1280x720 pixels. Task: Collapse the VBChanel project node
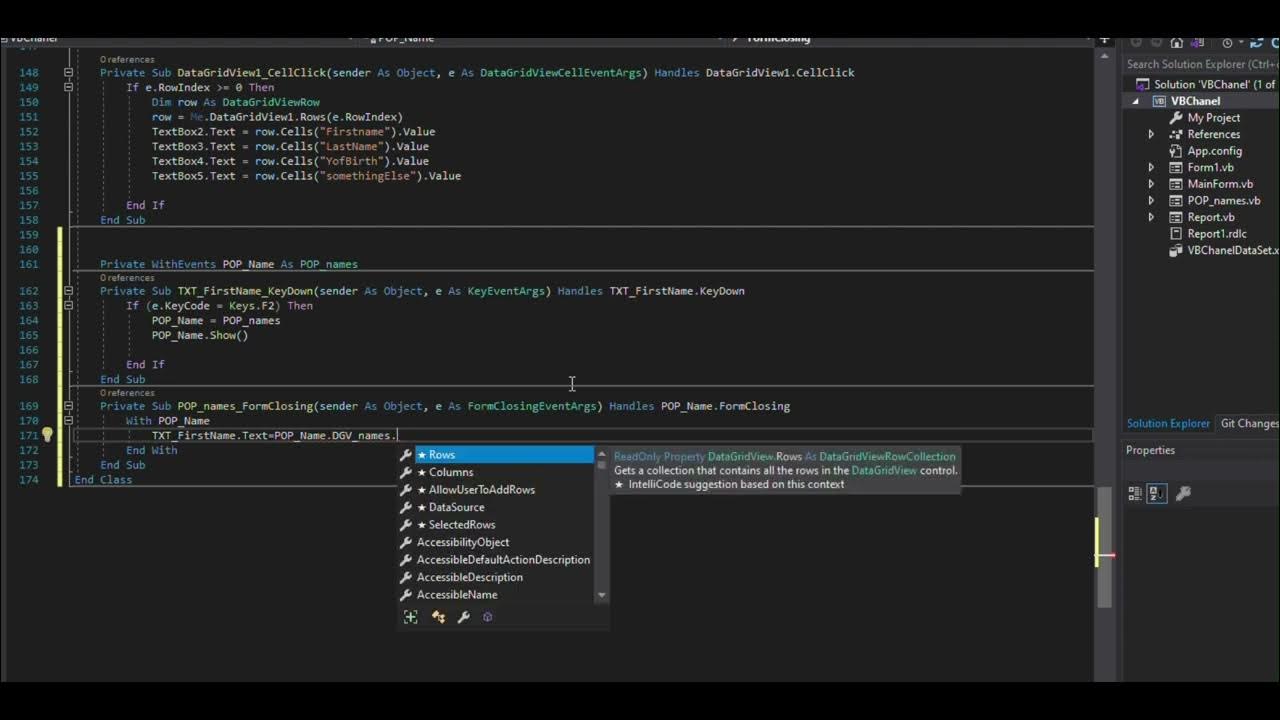[1136, 102]
